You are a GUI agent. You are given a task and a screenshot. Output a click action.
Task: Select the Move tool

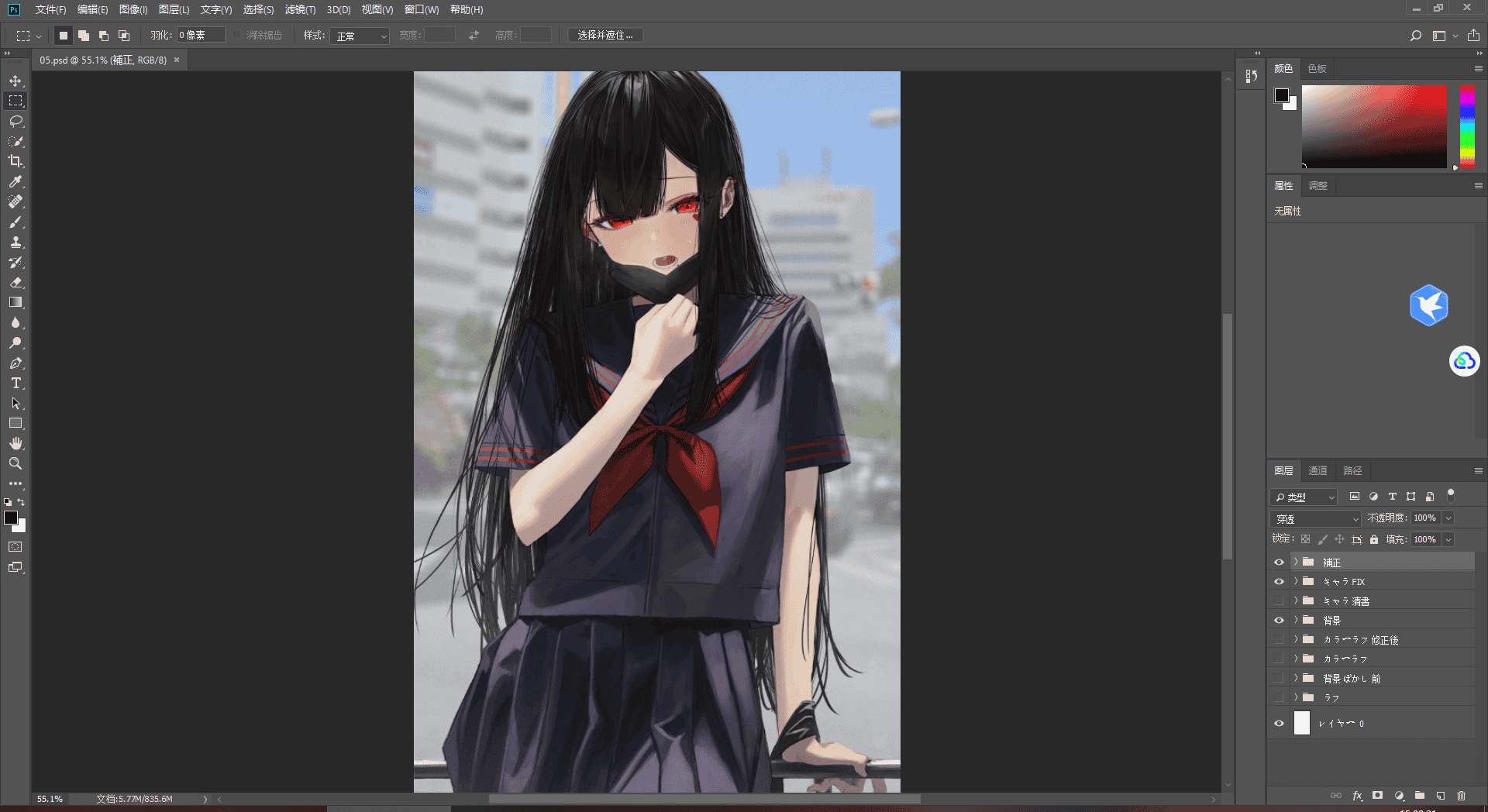tap(15, 81)
